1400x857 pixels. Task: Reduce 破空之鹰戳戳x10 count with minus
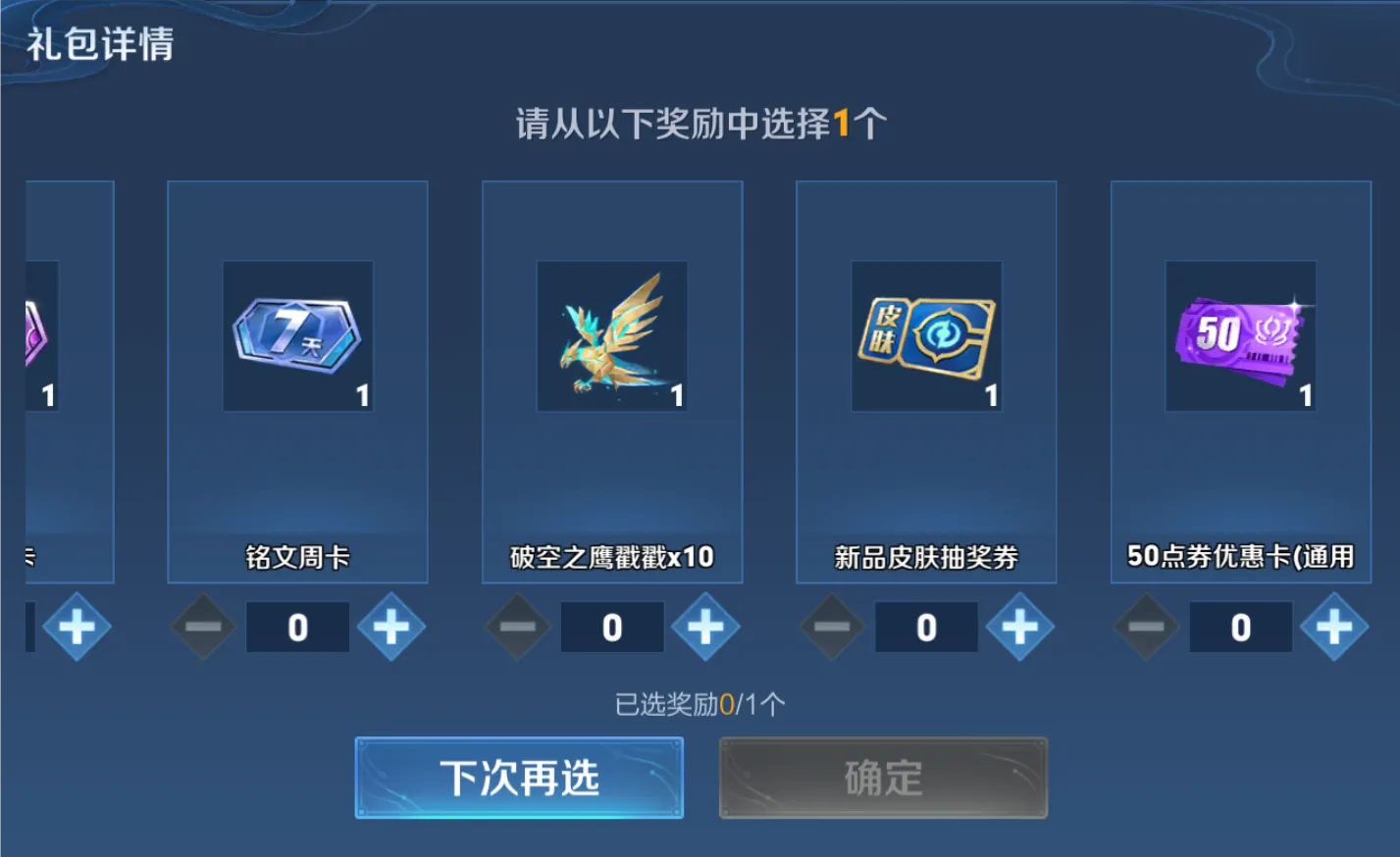(518, 627)
